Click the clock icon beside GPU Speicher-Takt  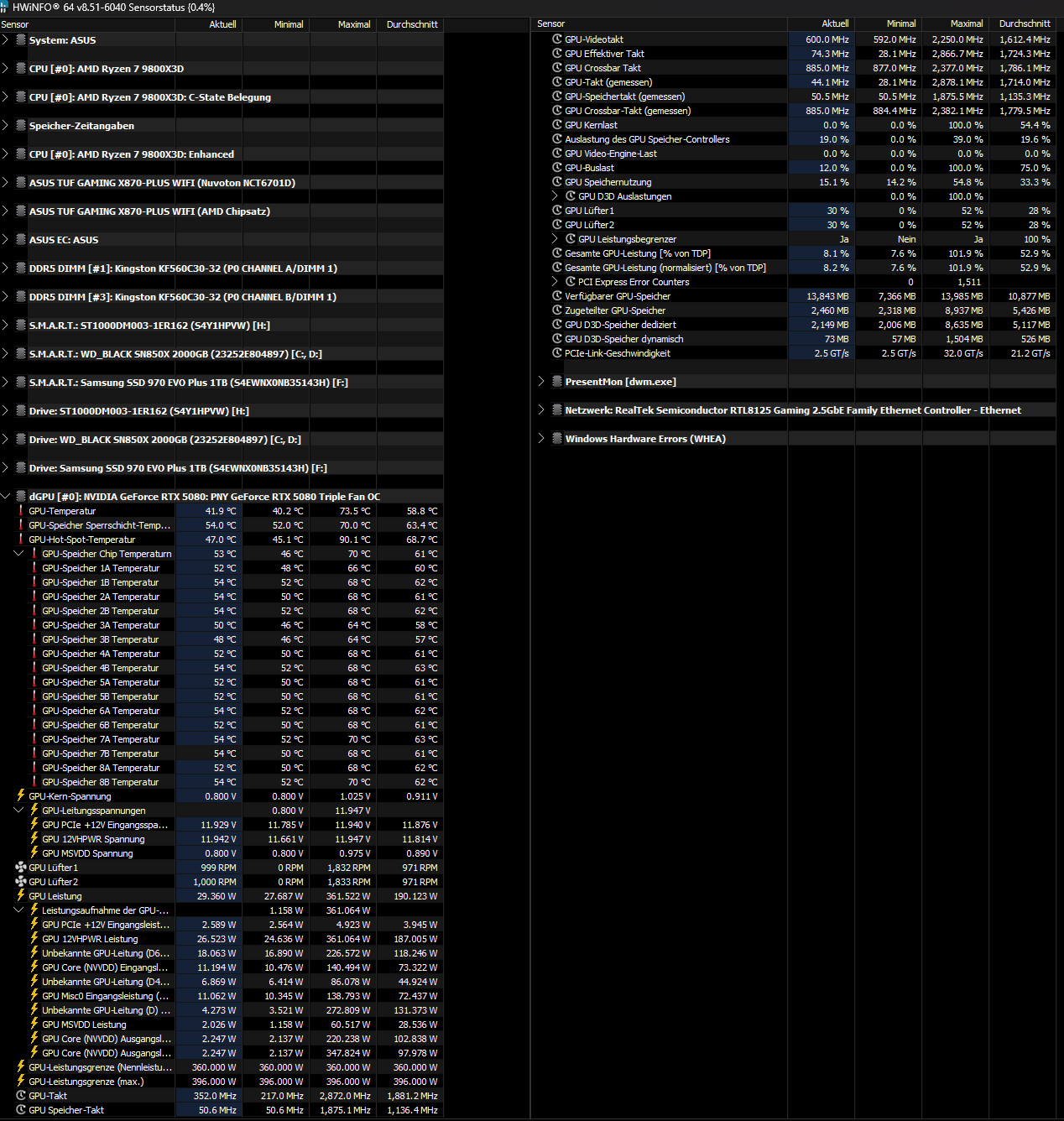(21, 1110)
